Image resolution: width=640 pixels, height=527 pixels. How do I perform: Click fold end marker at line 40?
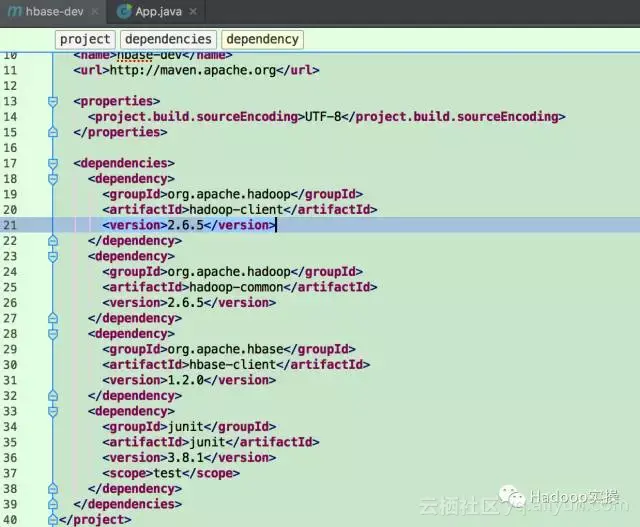click(x=53, y=520)
